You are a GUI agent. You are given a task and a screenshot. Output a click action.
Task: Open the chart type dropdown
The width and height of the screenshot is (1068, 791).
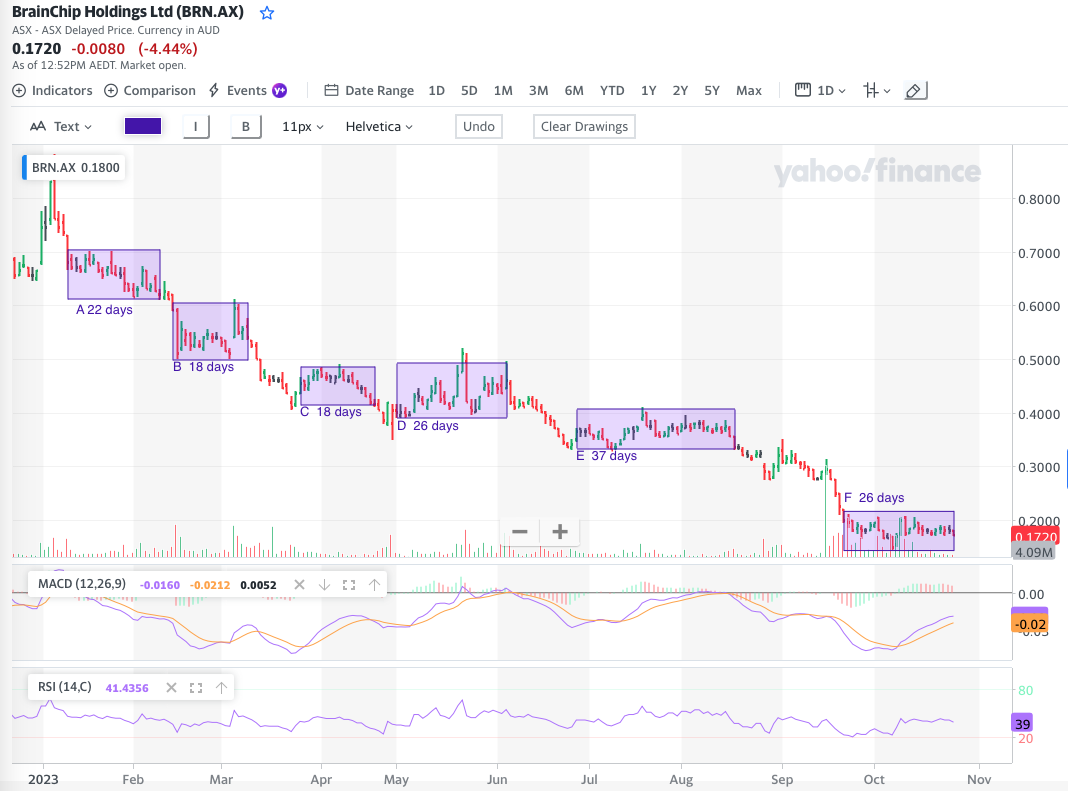(877, 91)
